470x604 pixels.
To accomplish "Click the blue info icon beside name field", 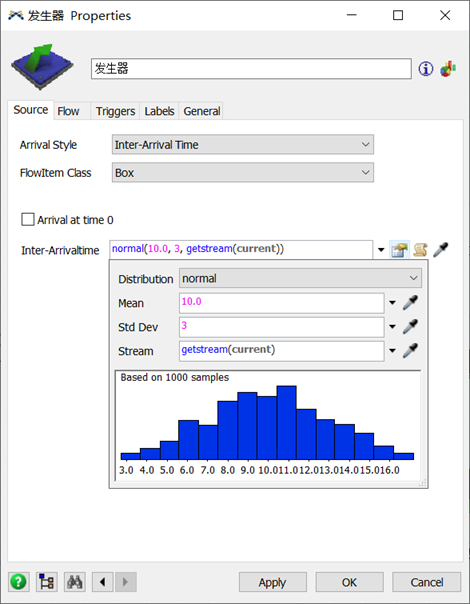I will point(426,69).
